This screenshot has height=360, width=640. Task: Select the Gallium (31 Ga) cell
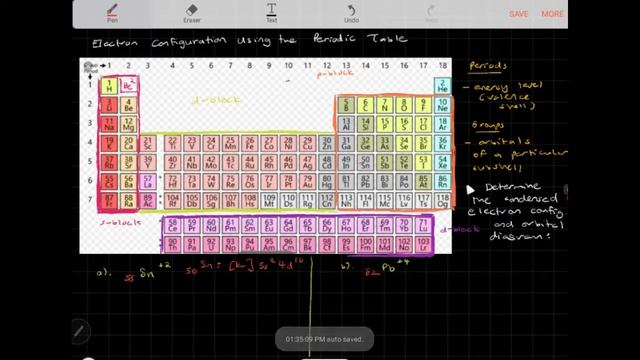(346, 143)
